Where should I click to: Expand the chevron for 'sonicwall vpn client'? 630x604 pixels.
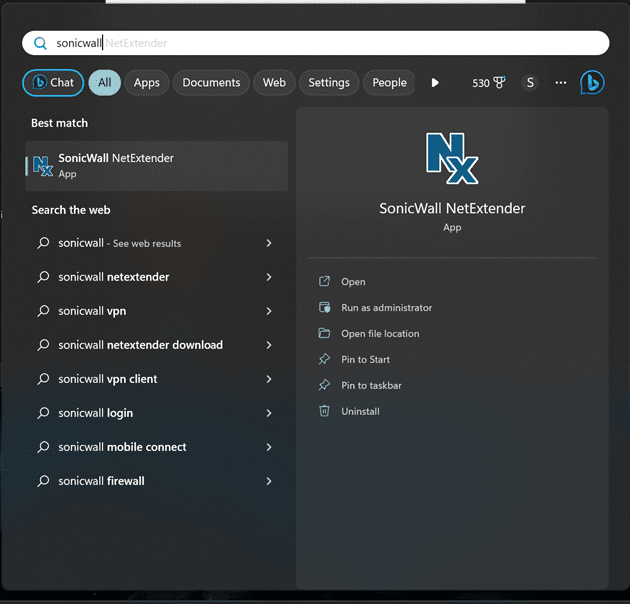click(269, 379)
